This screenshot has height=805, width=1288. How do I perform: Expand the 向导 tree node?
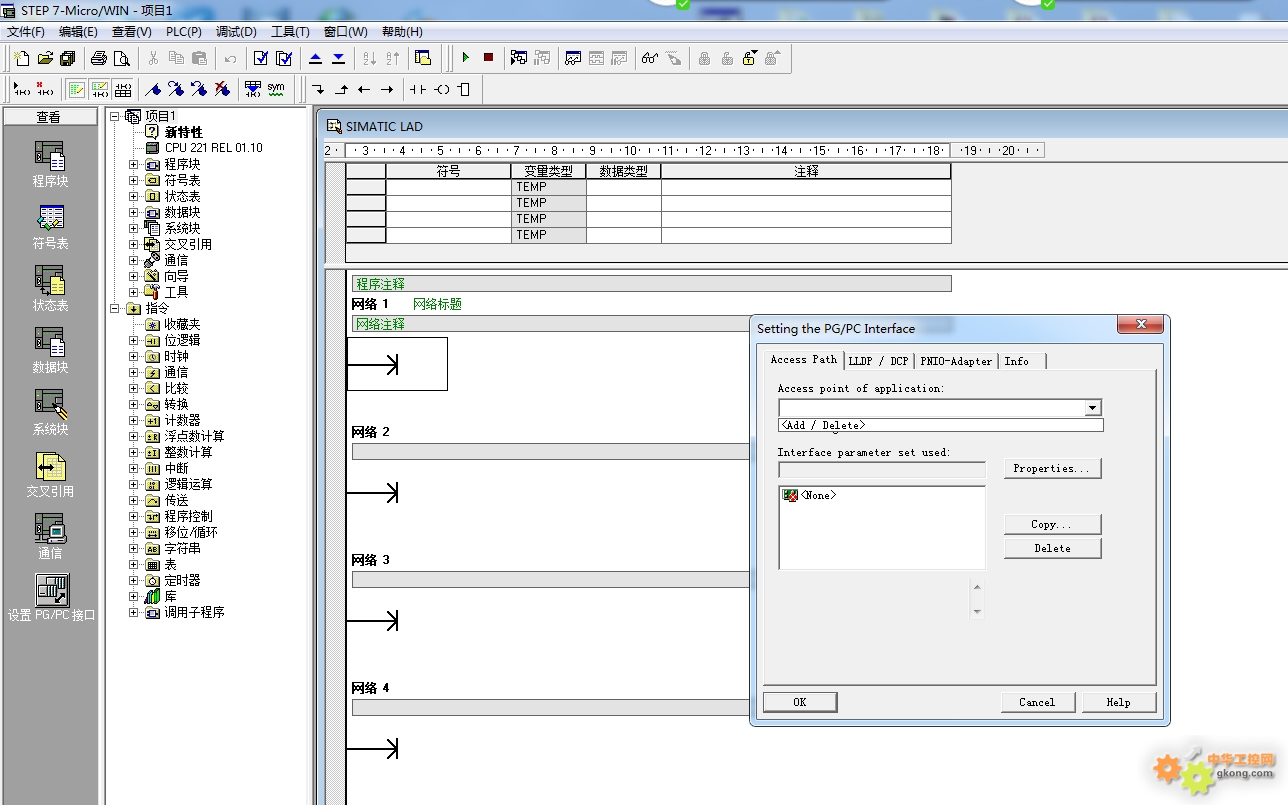click(x=134, y=276)
